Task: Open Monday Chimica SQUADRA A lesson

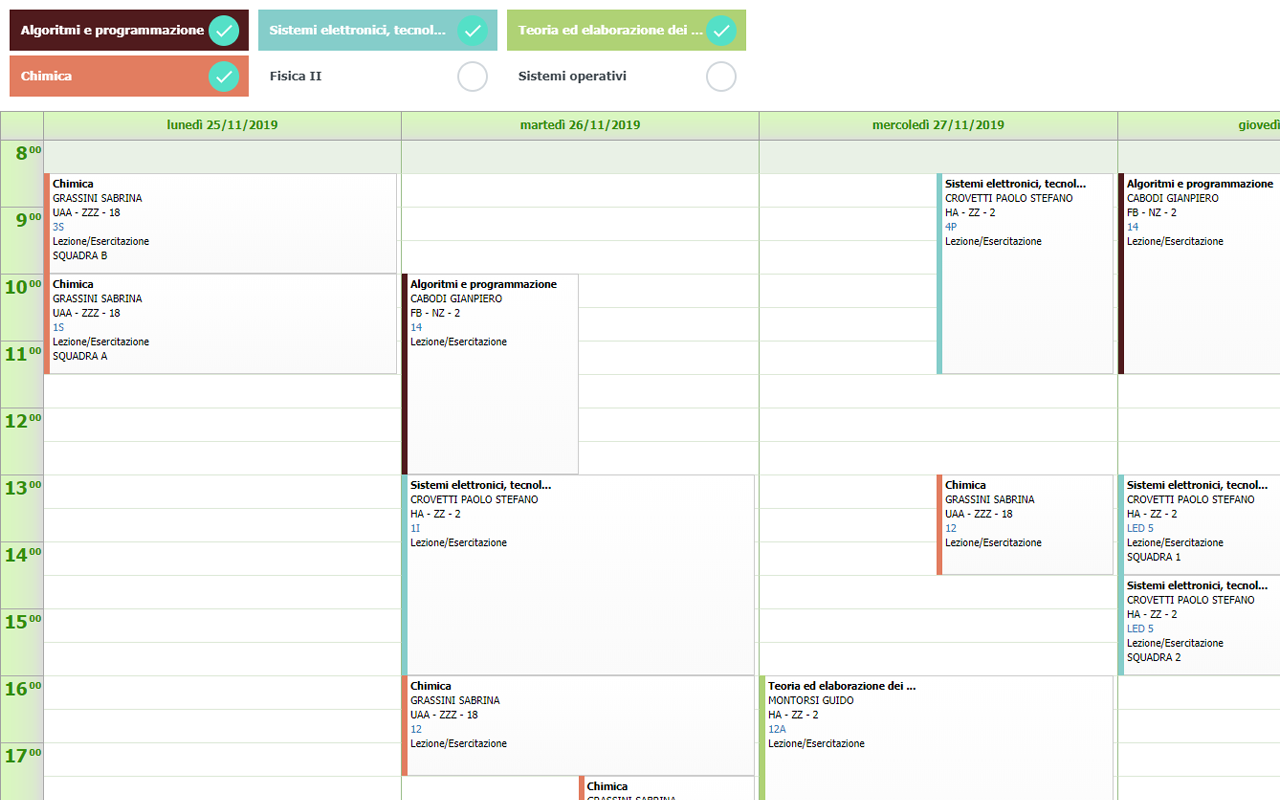Action: (x=220, y=324)
